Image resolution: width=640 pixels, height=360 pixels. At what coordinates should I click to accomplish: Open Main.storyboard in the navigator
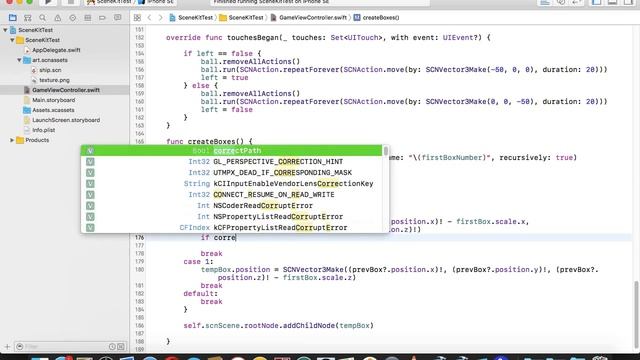point(53,100)
